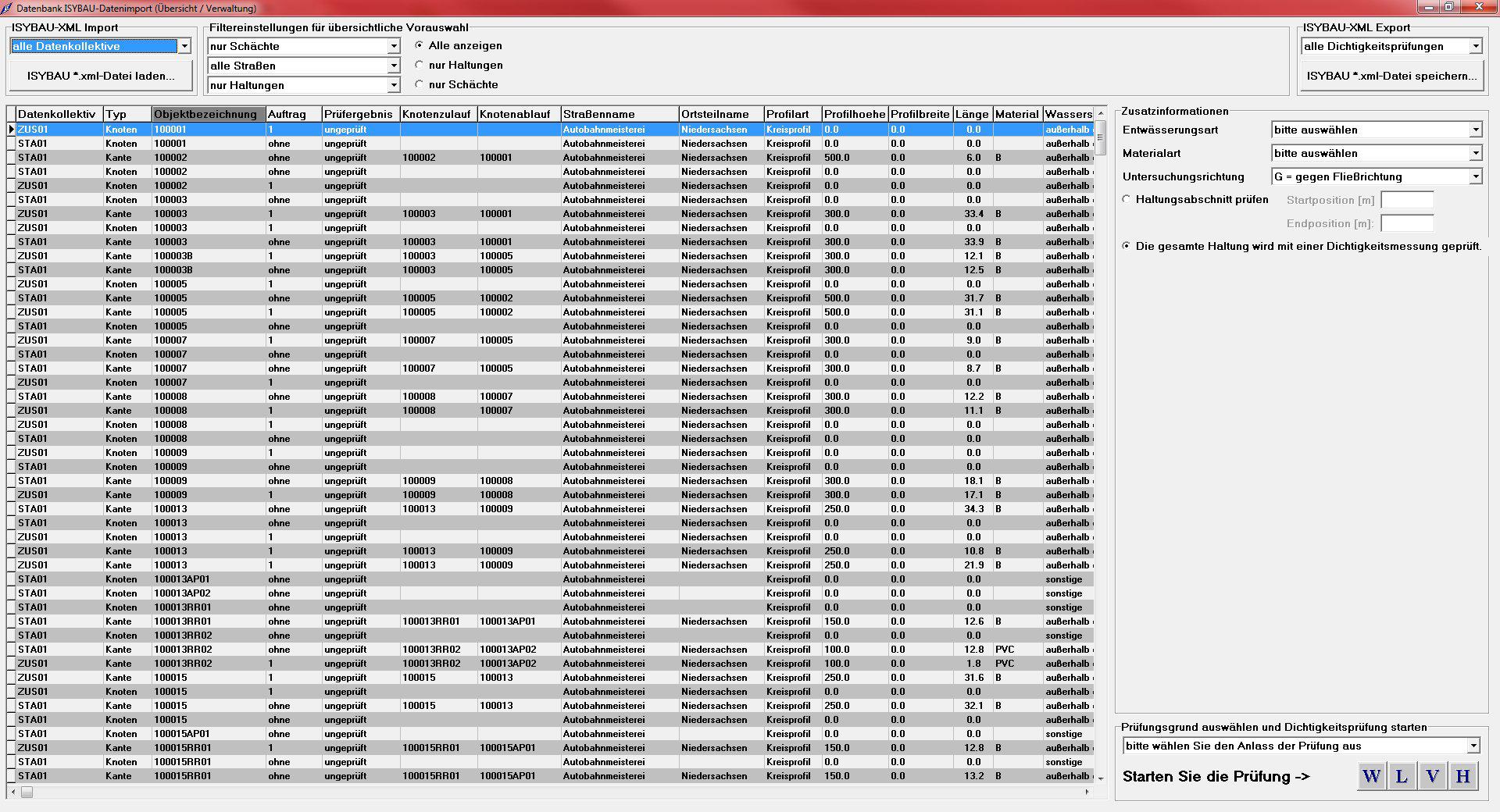Click the W test type button

point(1371,776)
